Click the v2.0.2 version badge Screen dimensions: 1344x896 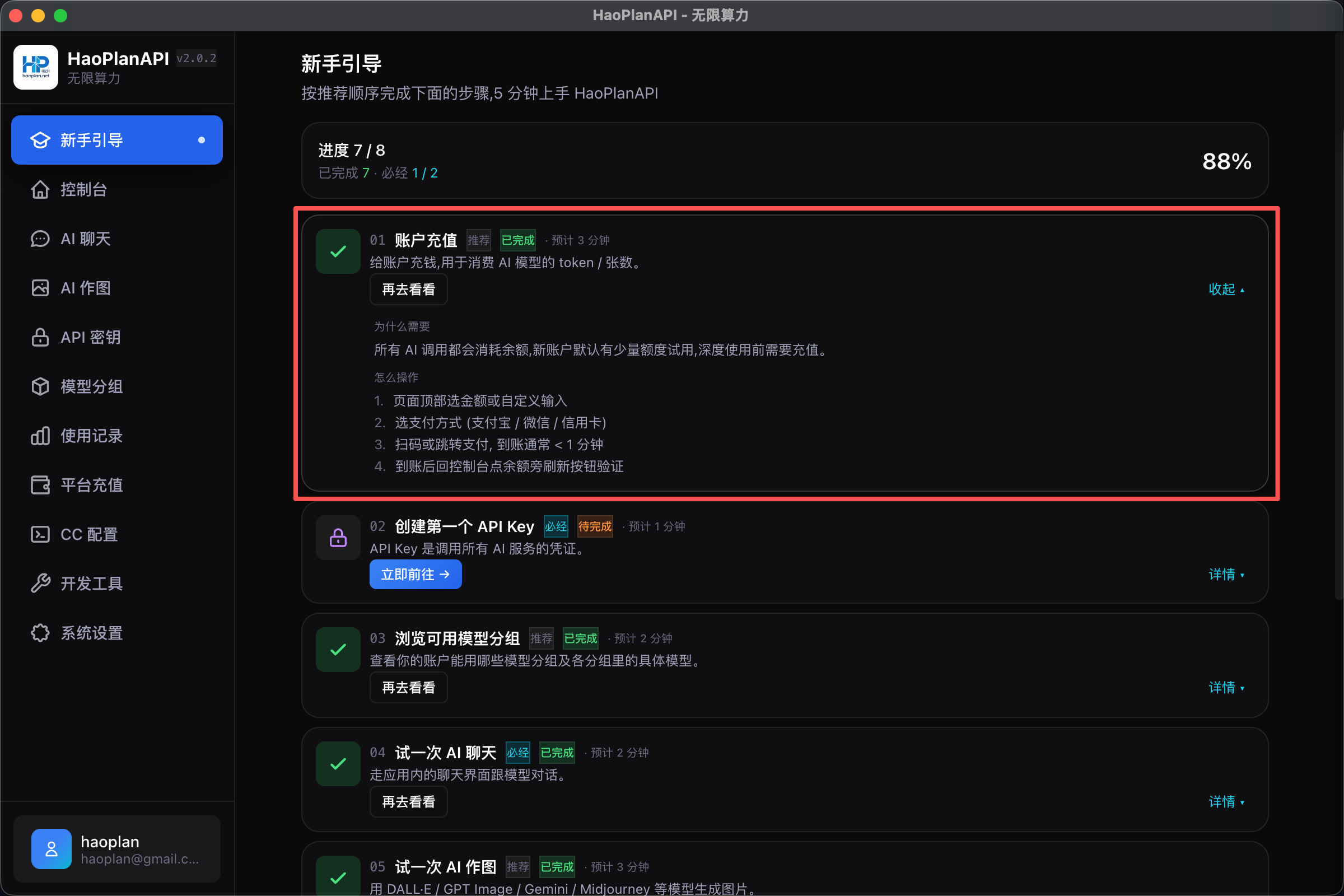point(197,58)
